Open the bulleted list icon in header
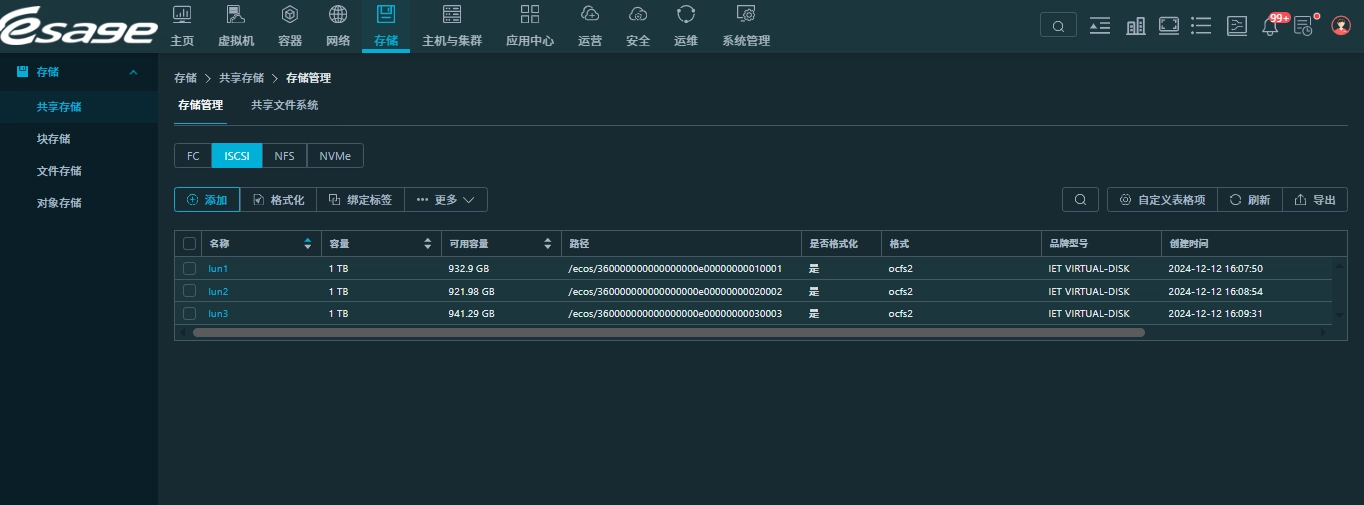 (1202, 26)
